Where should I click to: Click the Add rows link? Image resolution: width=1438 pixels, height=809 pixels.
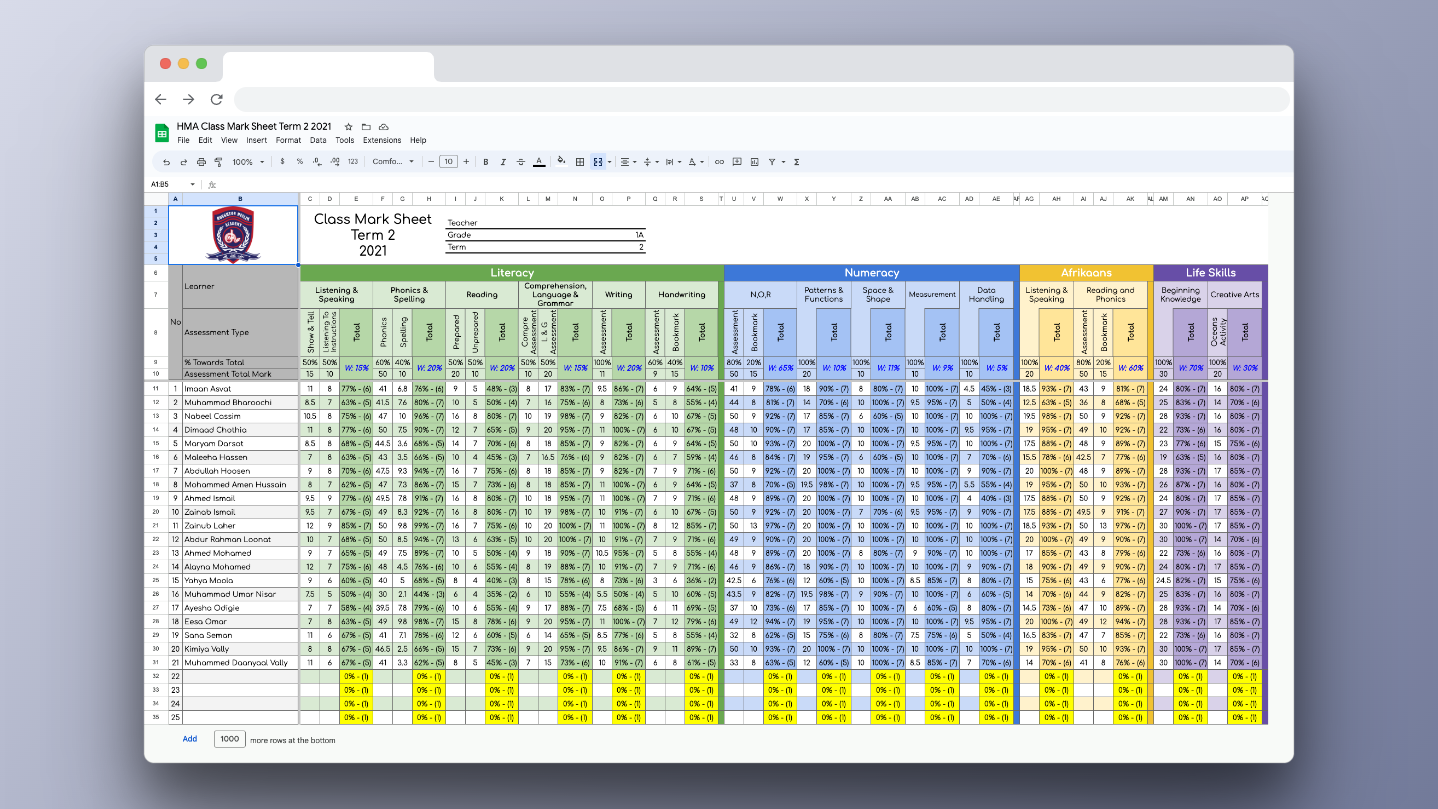(x=190, y=739)
